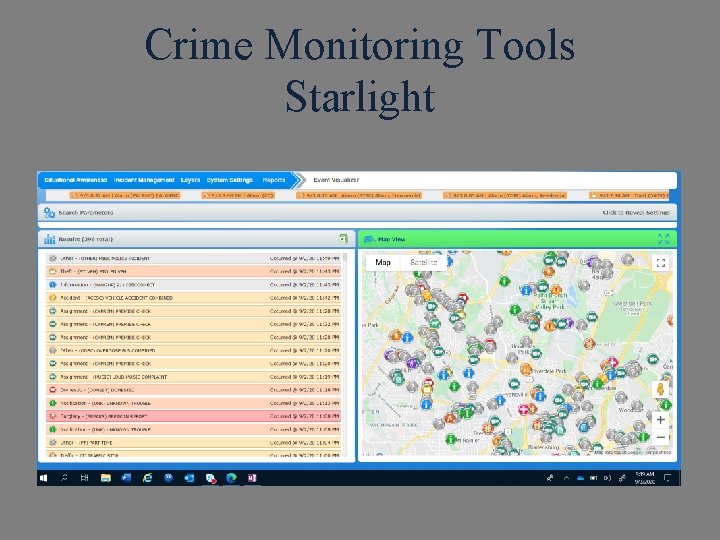Select the 'Other - OVERDOSE' result row
Screen dimensions: 720x540
194,350
